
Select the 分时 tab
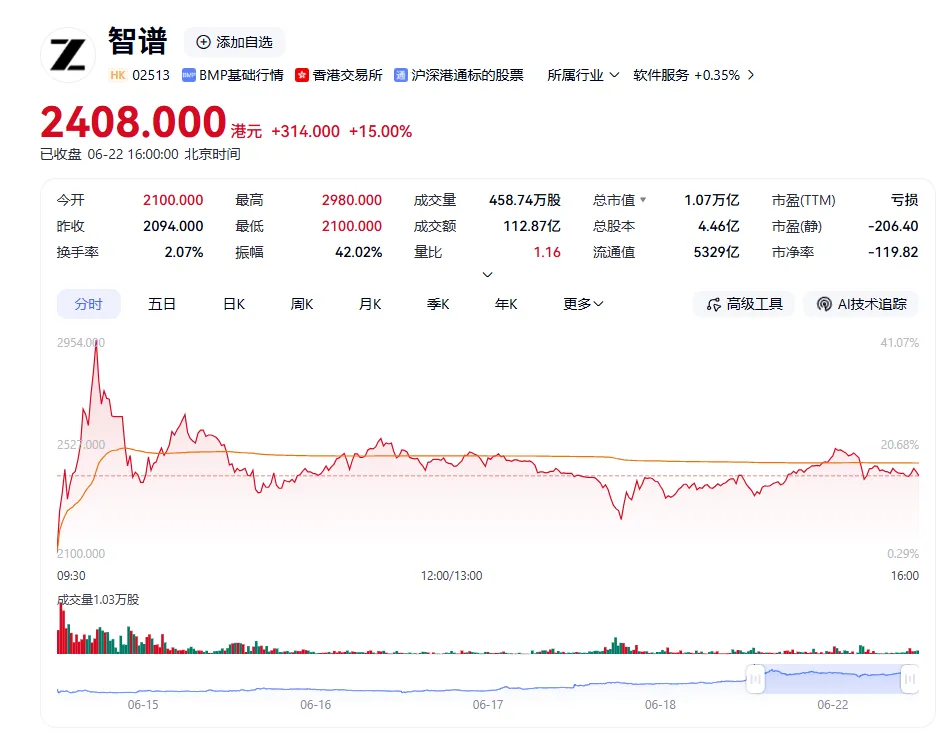click(88, 304)
